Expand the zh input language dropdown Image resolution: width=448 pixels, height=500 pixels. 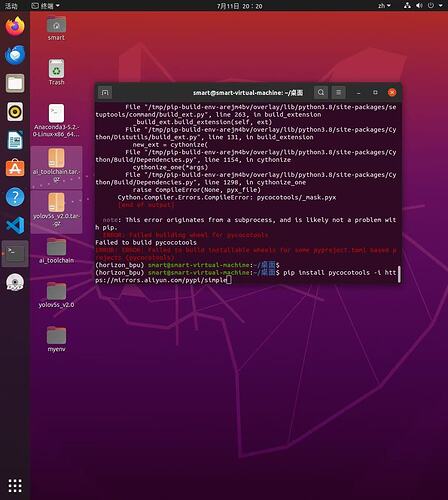coord(384,6)
